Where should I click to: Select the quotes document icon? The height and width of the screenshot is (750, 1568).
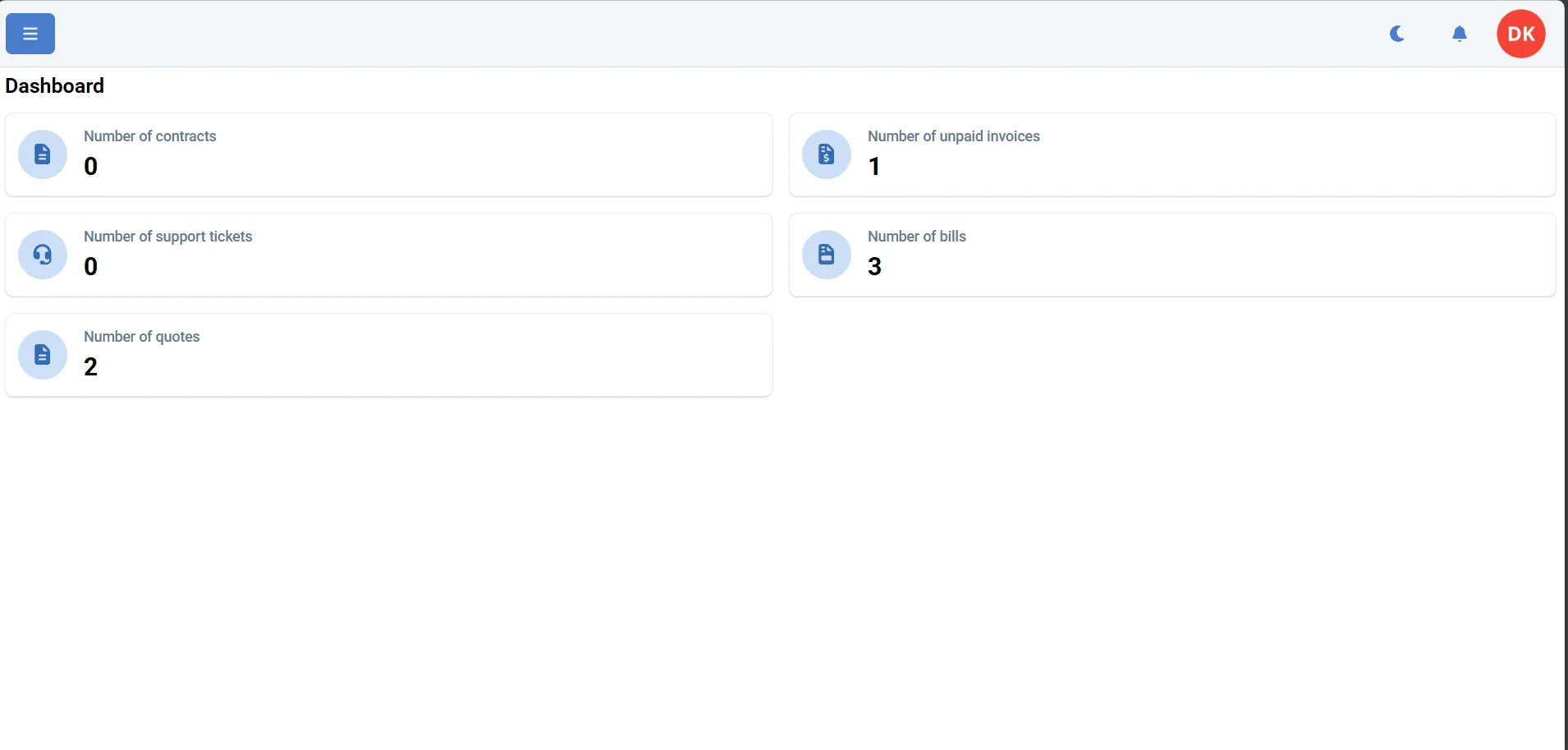42,354
